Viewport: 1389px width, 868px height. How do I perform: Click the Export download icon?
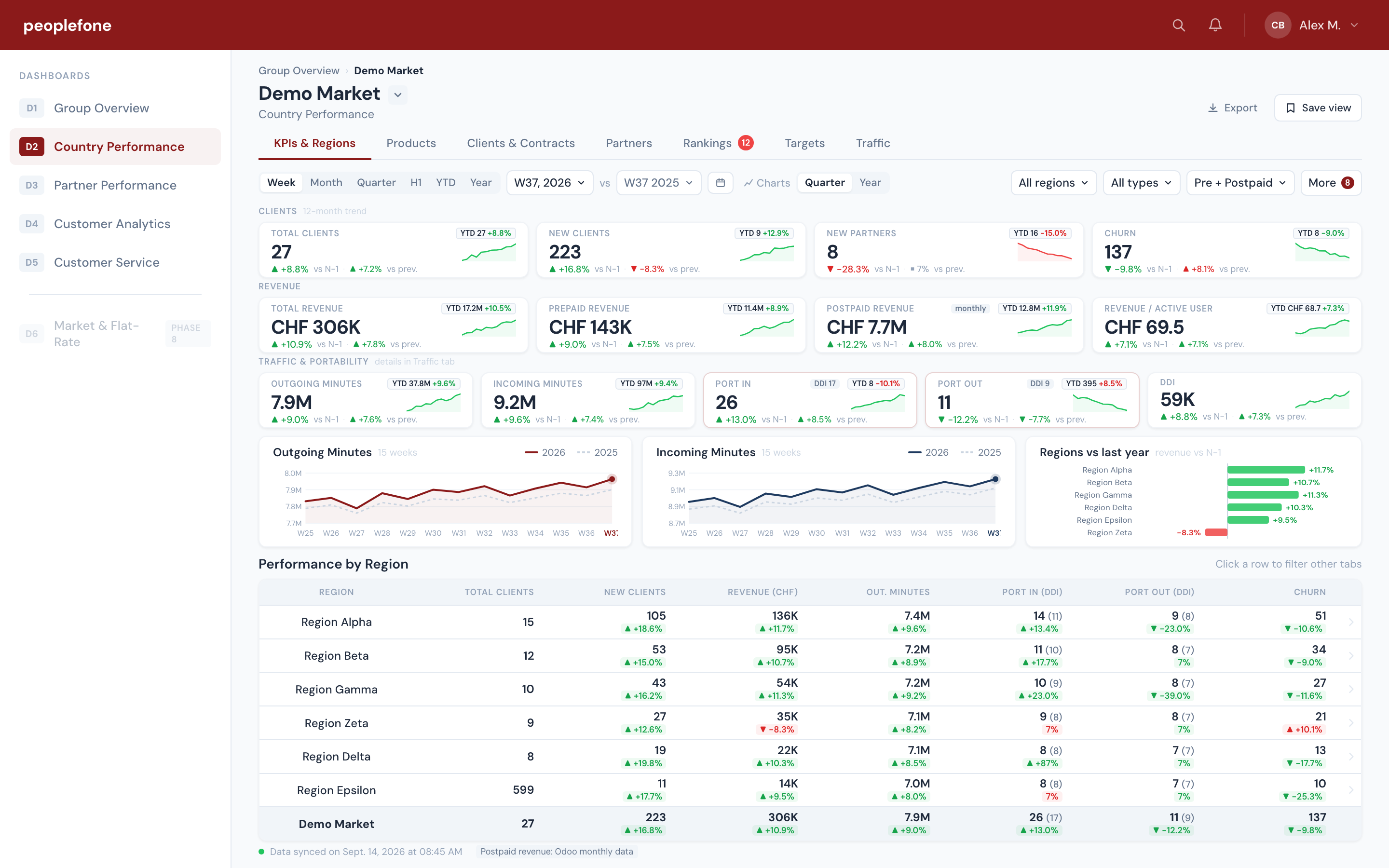(x=1213, y=108)
